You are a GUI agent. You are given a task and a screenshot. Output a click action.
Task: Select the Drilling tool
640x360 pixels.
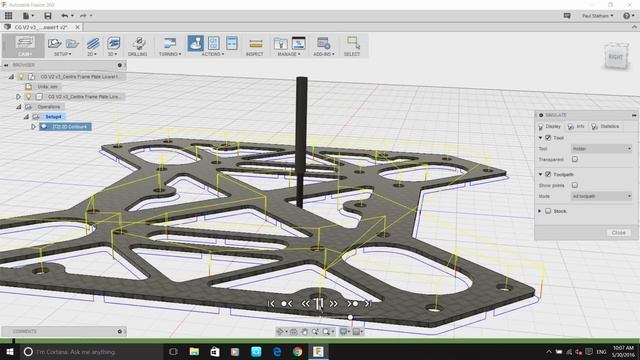pyautogui.click(x=138, y=46)
